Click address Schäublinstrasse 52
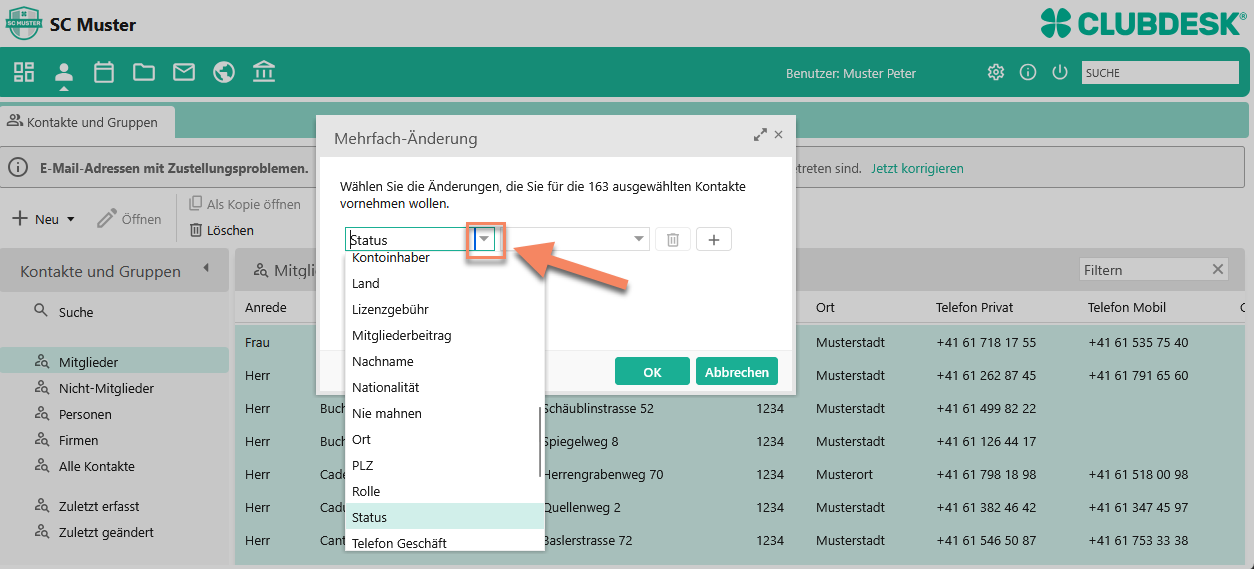Screen dimensions: 1254x569 coord(598,408)
